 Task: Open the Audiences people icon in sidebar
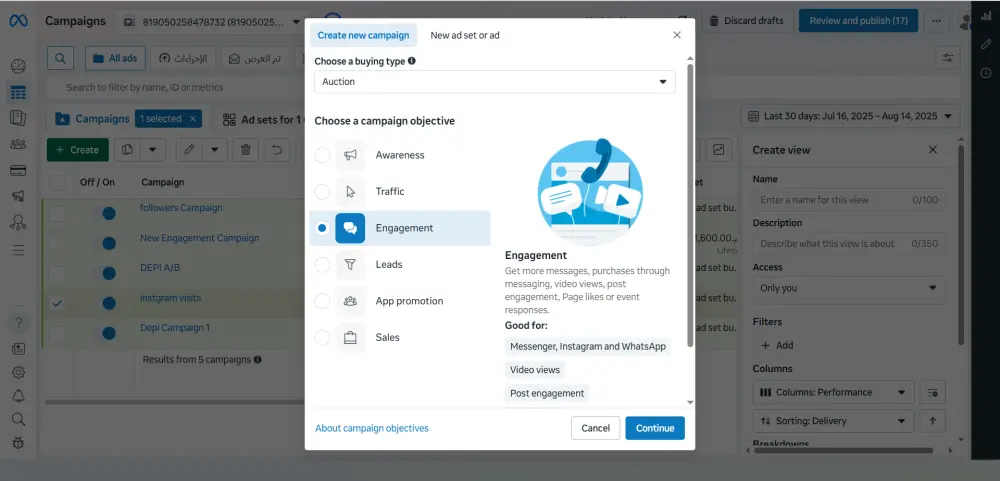(x=18, y=144)
